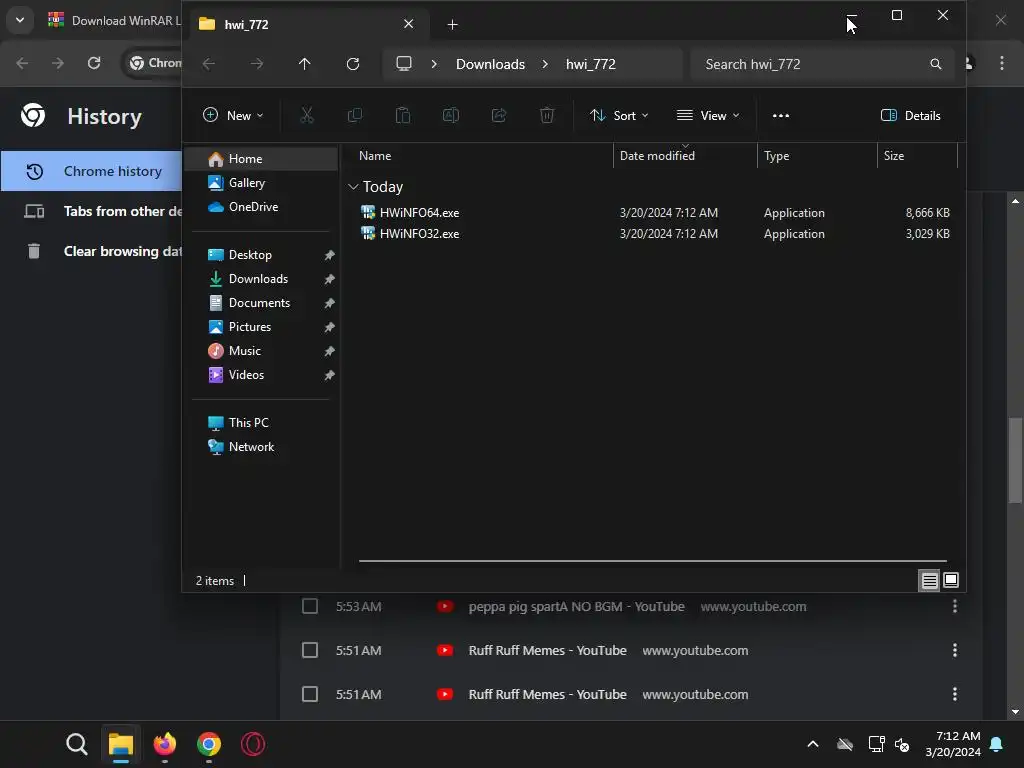This screenshot has width=1024, height=768.
Task: Switch to large thumbnails view in status bar
Action: (951, 580)
